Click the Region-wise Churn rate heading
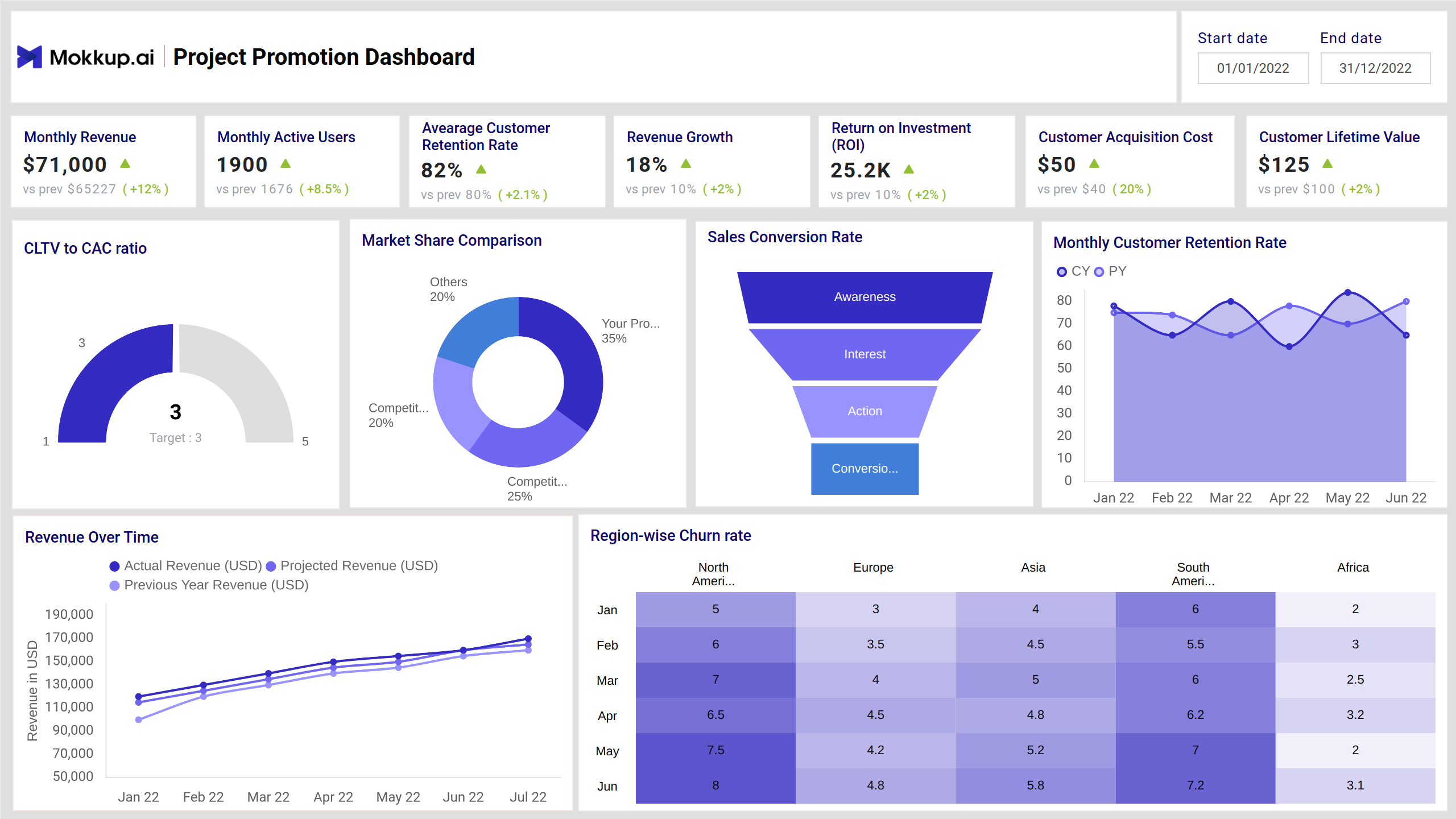This screenshot has height=819, width=1456. (x=671, y=536)
